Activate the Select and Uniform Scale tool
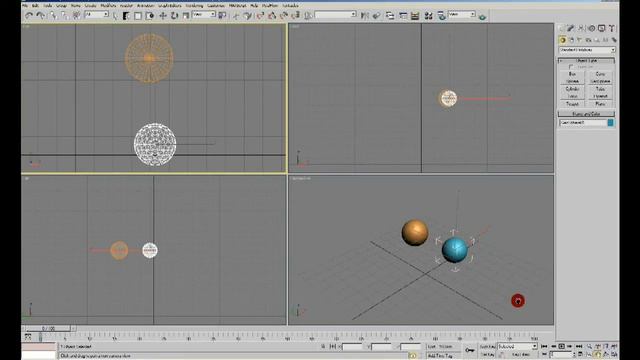 coord(186,16)
